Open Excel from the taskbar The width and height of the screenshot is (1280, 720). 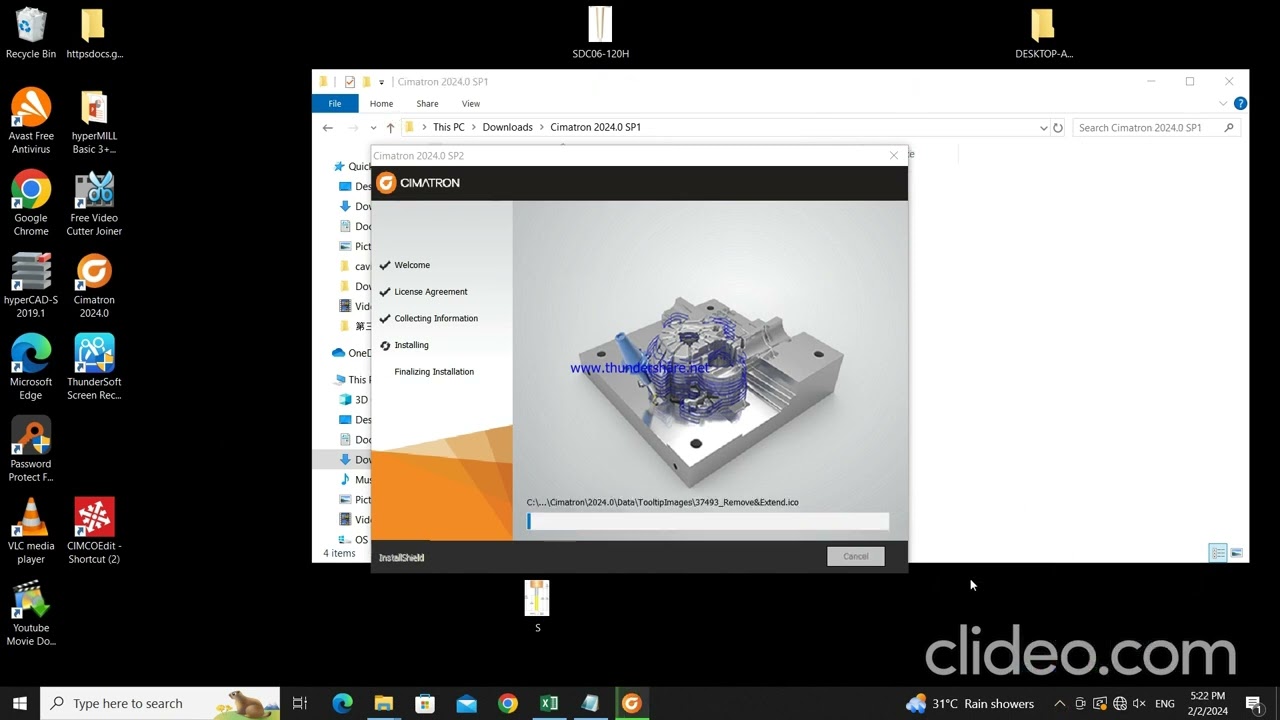click(549, 703)
